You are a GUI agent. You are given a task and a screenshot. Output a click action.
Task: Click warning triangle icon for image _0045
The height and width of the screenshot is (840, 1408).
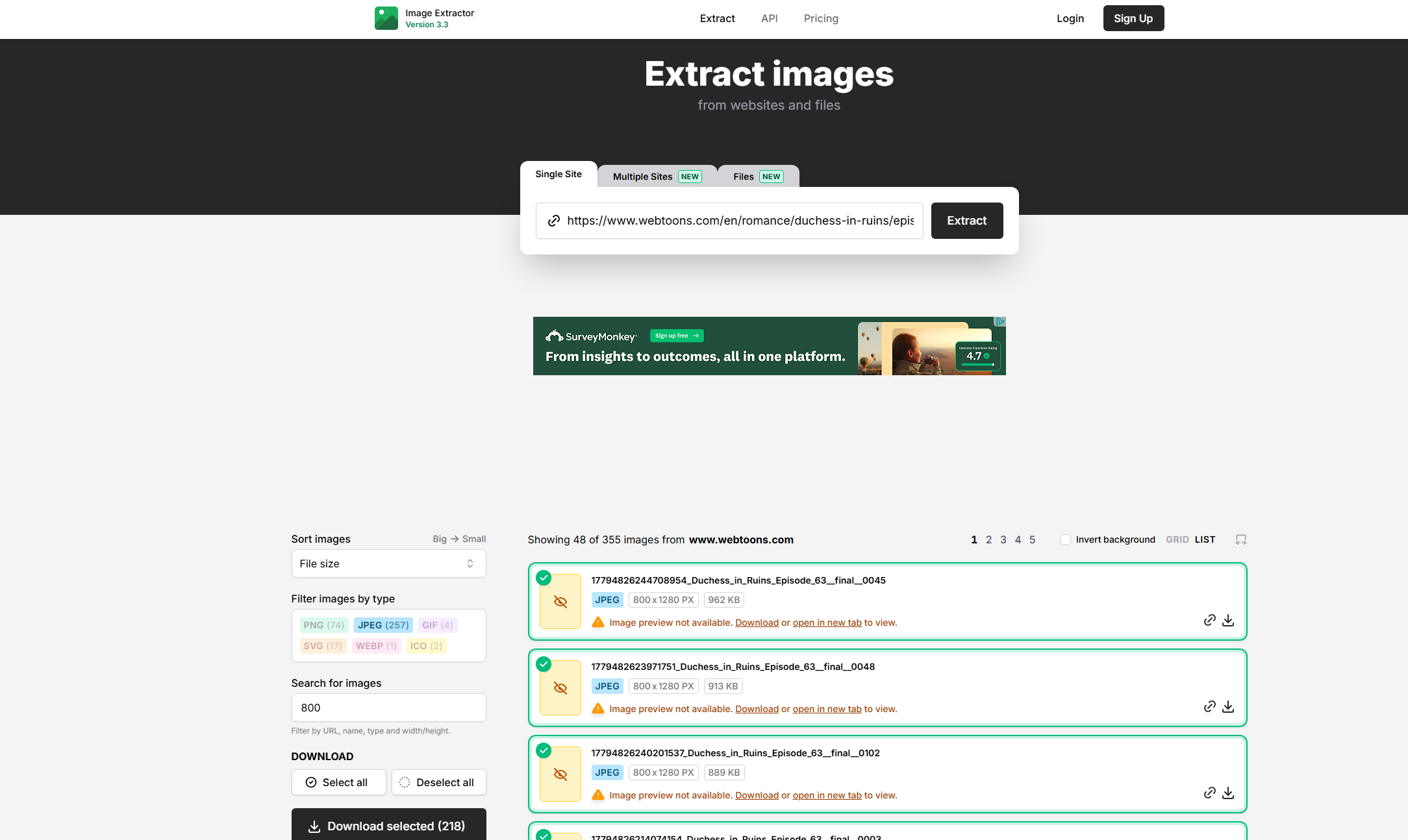pyautogui.click(x=598, y=623)
